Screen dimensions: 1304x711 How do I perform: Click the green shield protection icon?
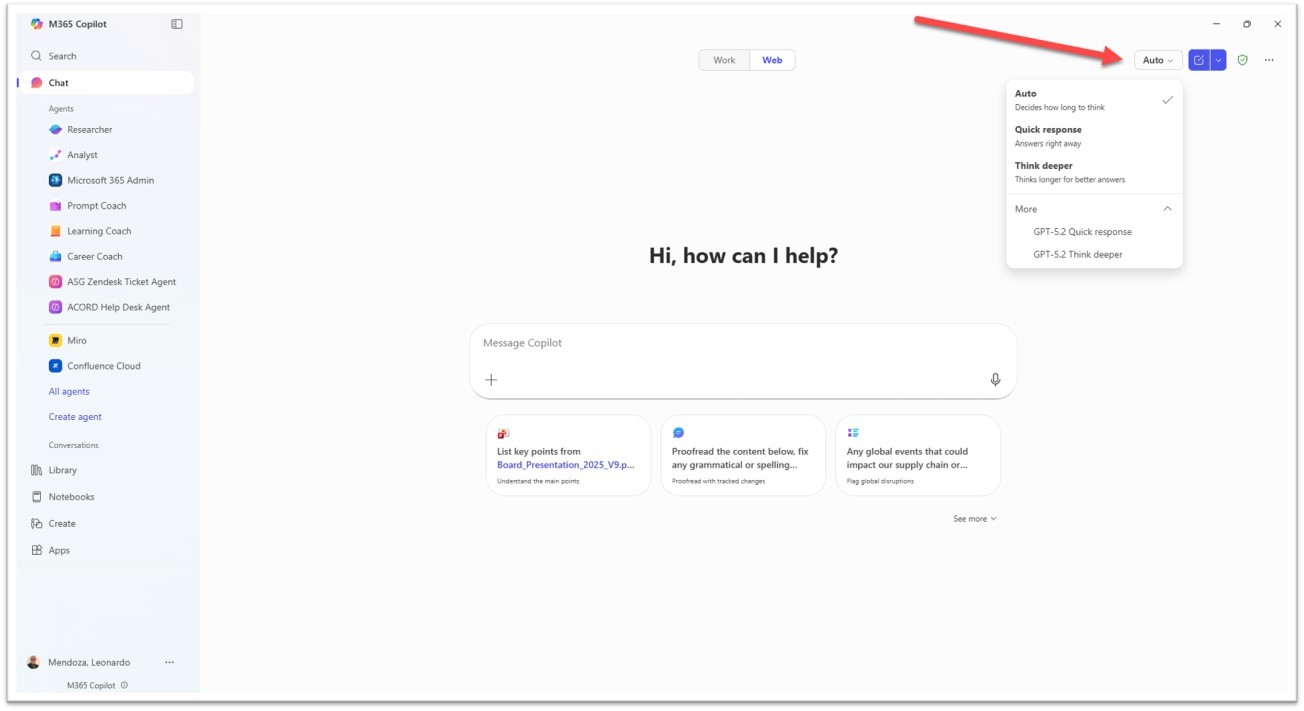[1242, 60]
